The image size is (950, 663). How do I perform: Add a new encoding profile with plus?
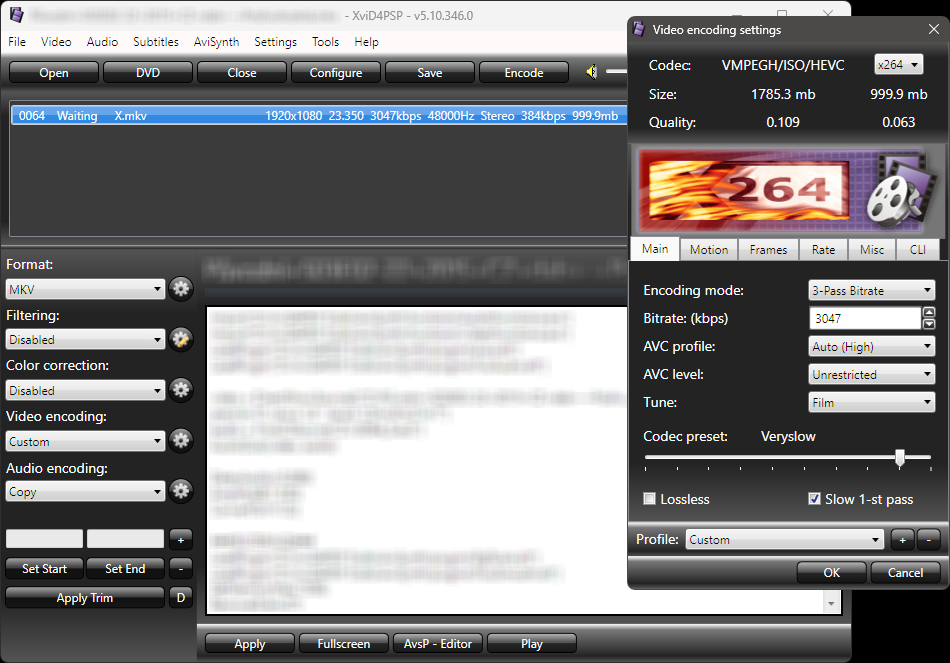click(x=902, y=539)
